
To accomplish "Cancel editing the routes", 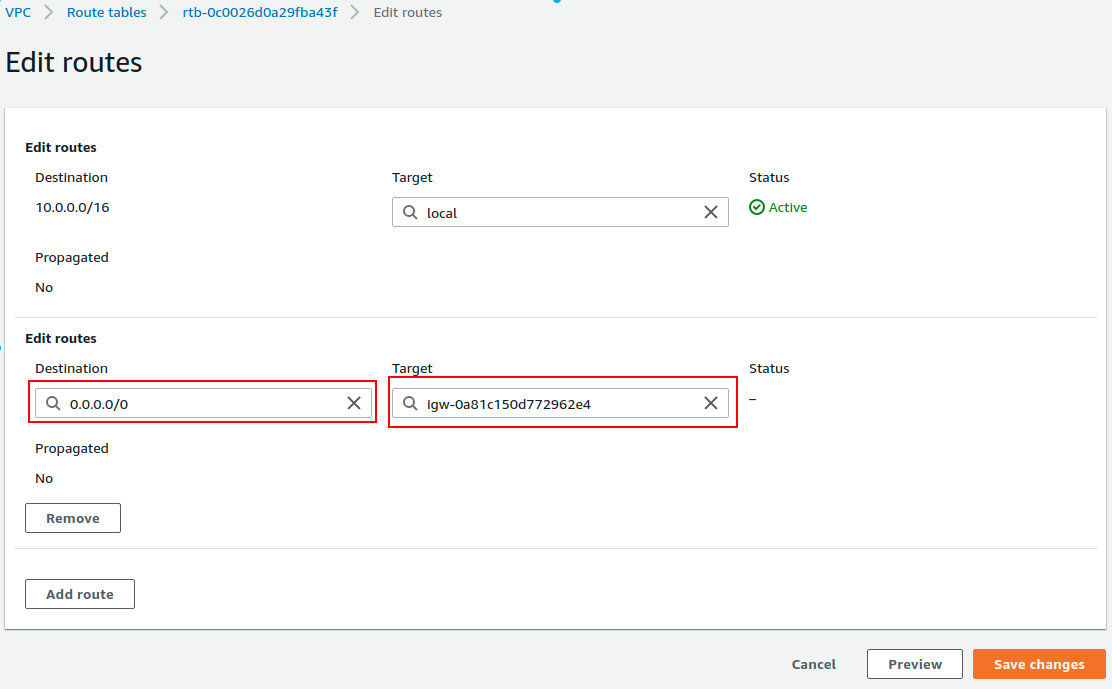I will (x=813, y=664).
